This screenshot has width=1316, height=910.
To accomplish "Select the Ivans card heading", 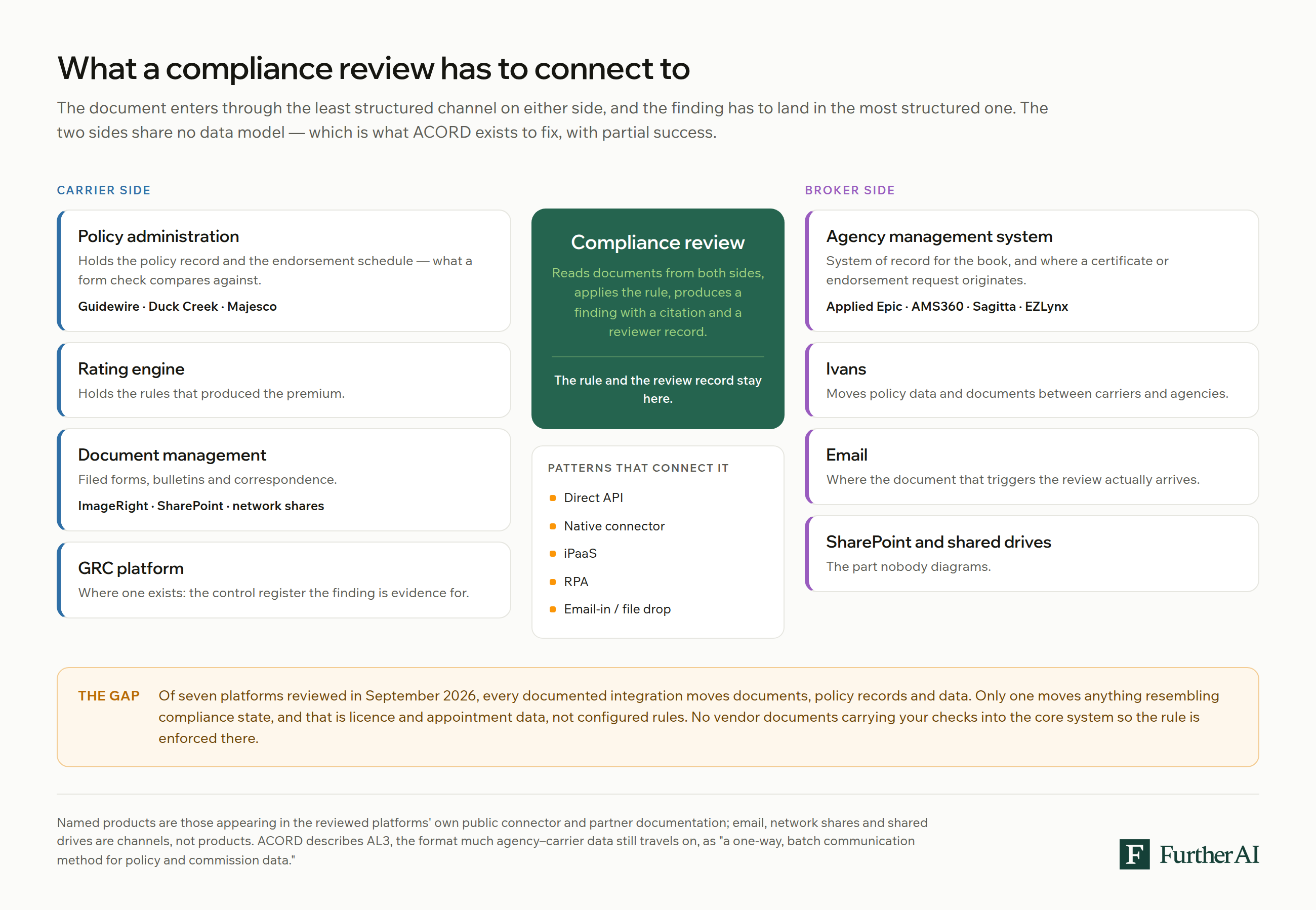I will 846,369.
